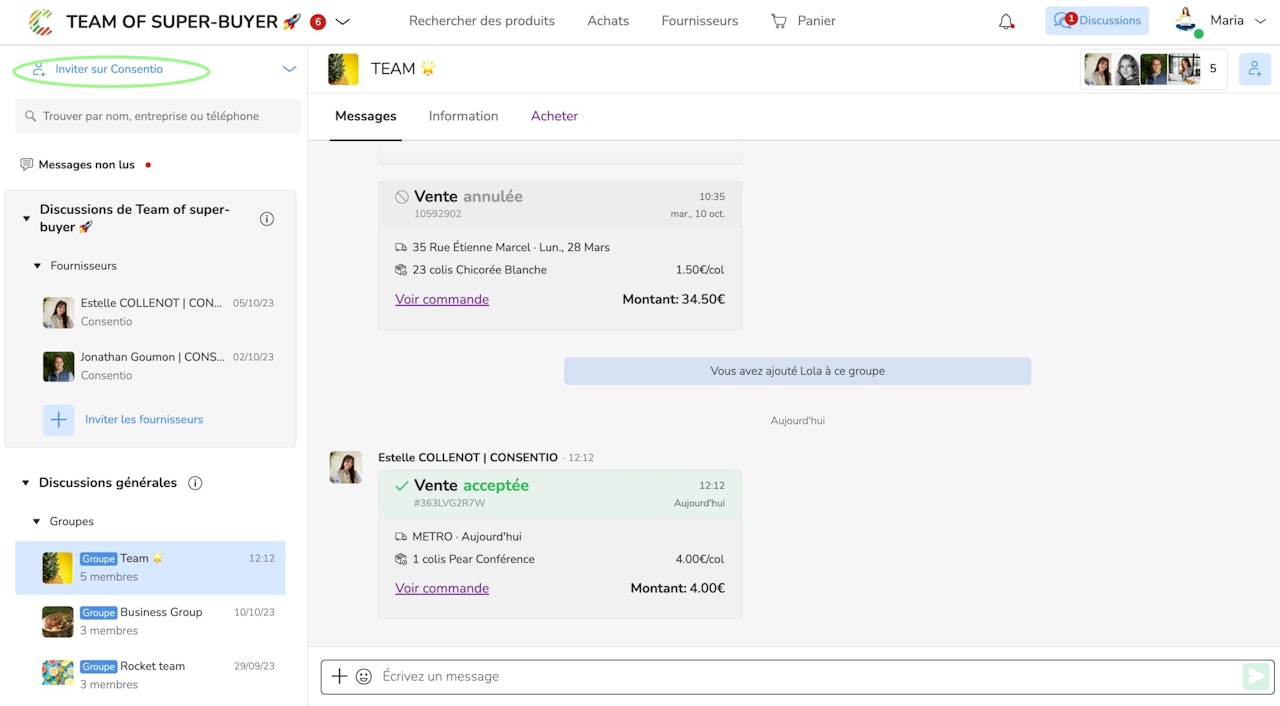The image size is (1280, 706).
Task: Click the Consentio logo
Action: (41, 21)
